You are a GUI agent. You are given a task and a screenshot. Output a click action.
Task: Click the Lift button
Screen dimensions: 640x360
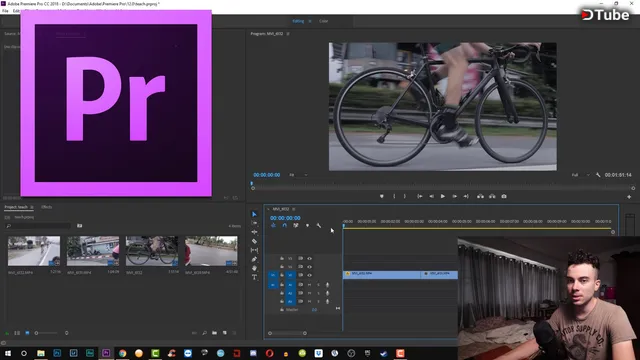point(480,196)
